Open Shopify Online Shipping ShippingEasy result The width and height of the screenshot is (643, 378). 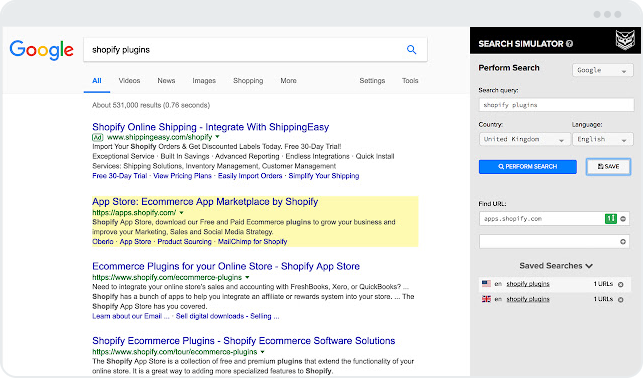[210, 127]
